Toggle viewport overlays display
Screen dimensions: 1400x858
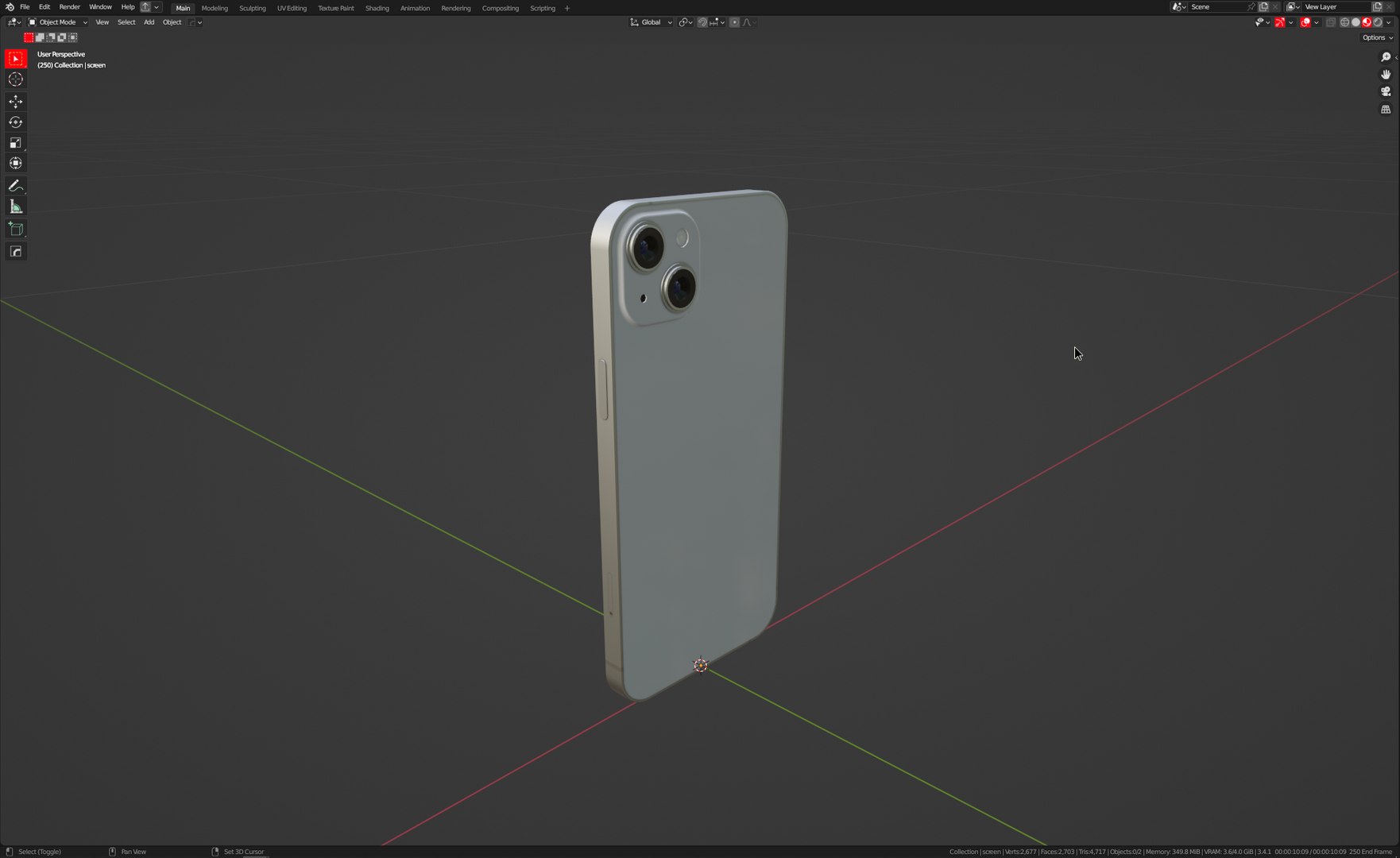[1305, 22]
